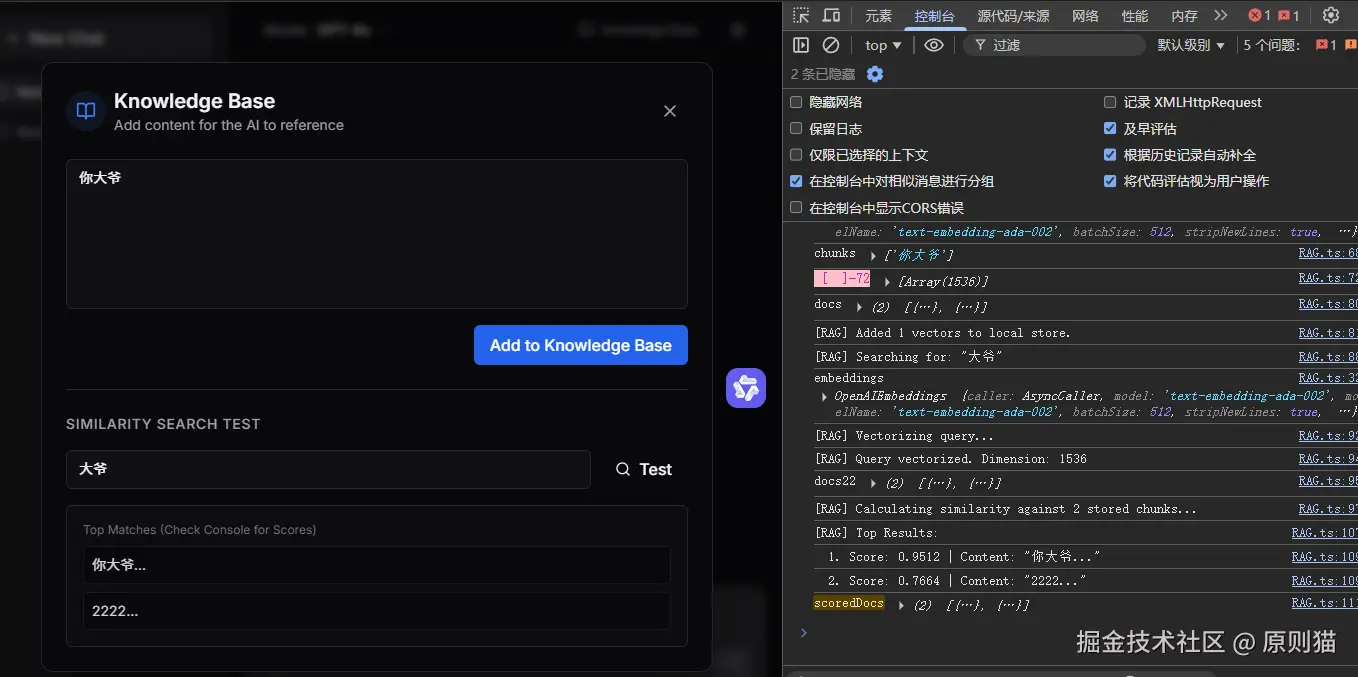Viewport: 1358px width, 677px height.
Task: Open RAG.ts link beside 'Query vectorized'
Action: (x=1327, y=459)
